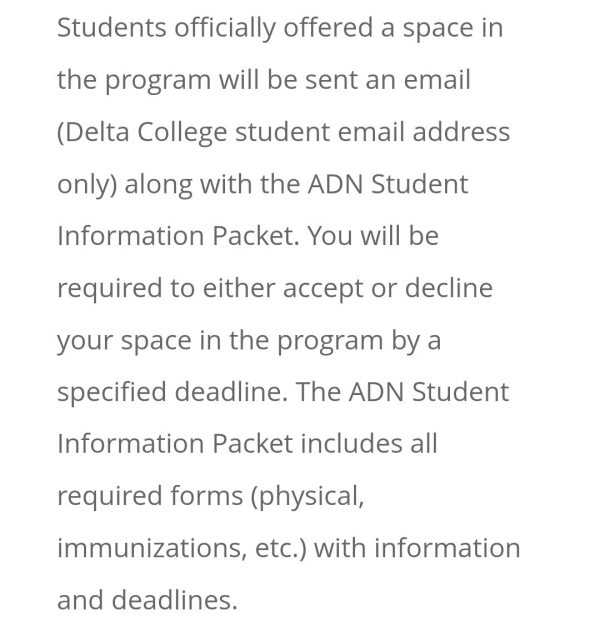Click the word "only)"
600x630 pixels.
[x=87, y=186]
